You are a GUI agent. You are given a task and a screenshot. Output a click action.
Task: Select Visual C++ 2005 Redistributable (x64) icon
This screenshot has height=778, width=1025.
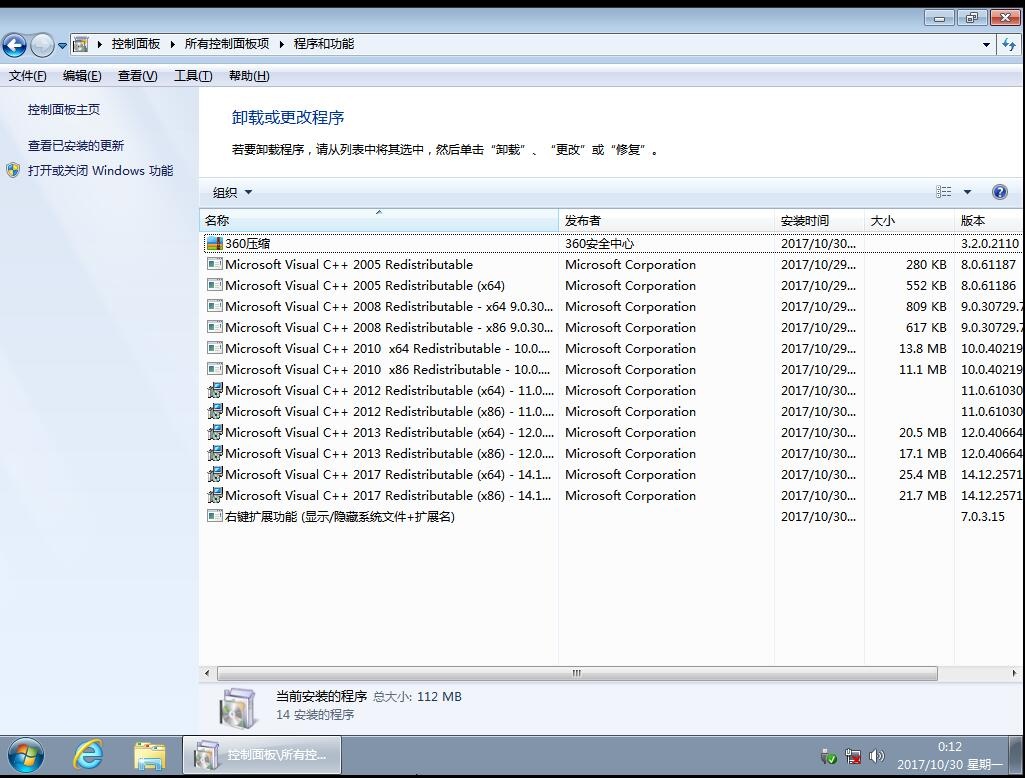[x=214, y=285]
